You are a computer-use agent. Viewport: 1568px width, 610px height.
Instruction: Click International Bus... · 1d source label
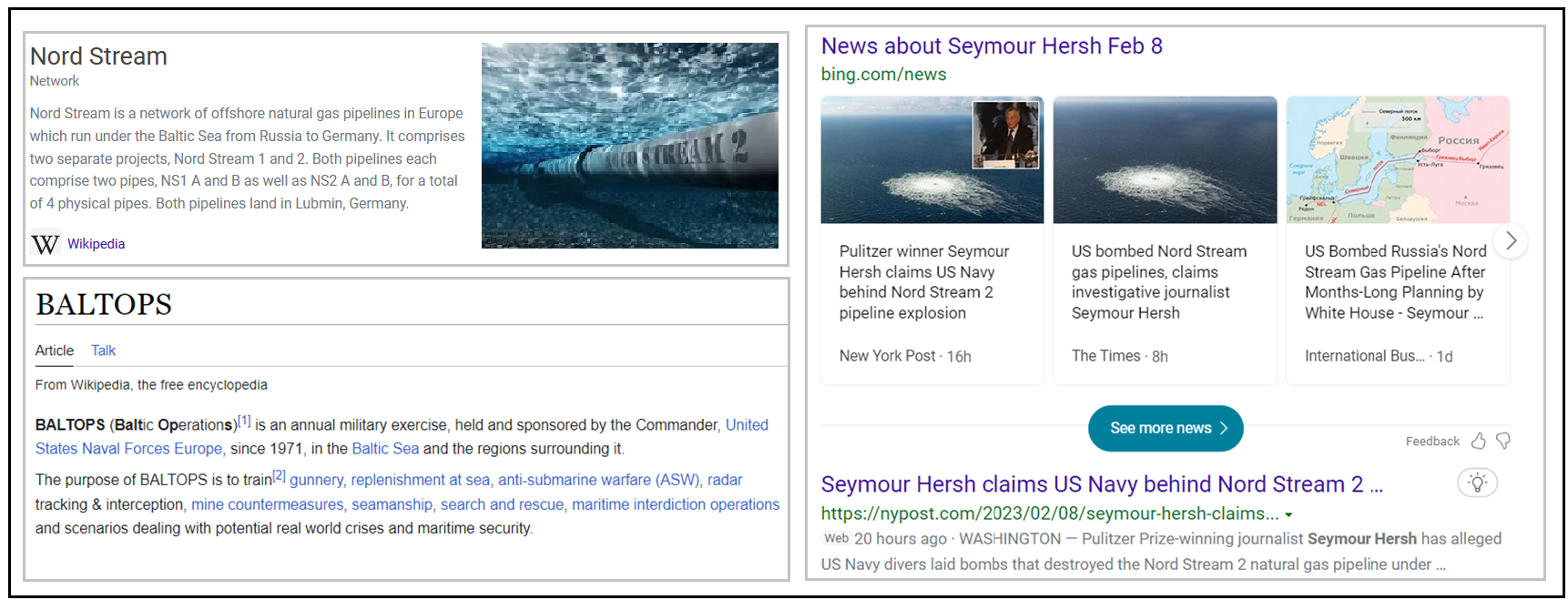[1379, 356]
